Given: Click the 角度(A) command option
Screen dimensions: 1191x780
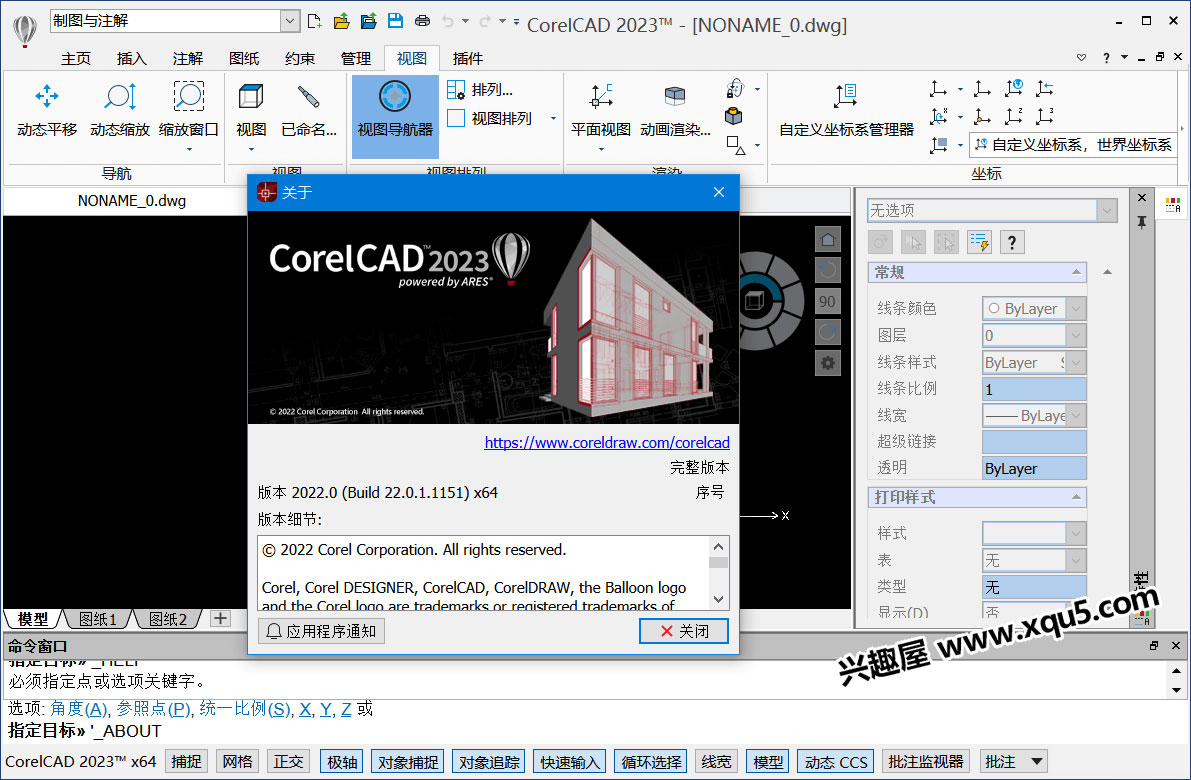Looking at the screenshot, I should point(79,709).
